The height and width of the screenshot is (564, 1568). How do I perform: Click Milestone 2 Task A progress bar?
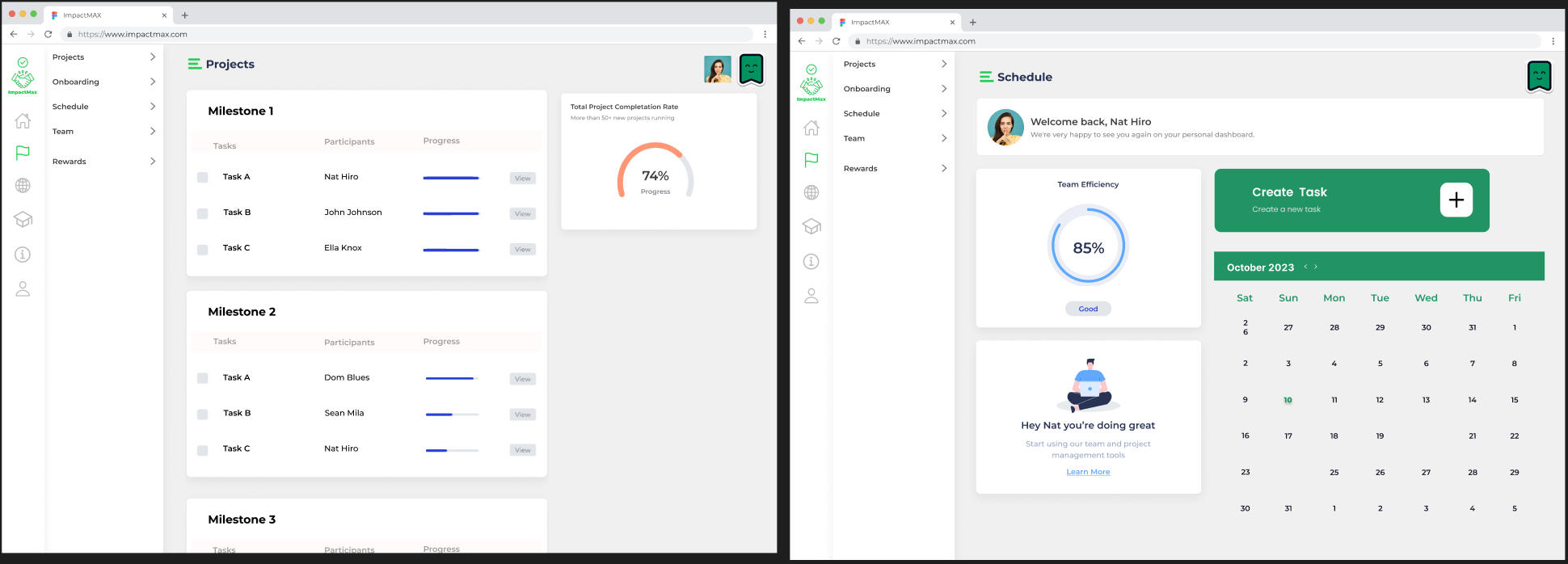pos(452,378)
